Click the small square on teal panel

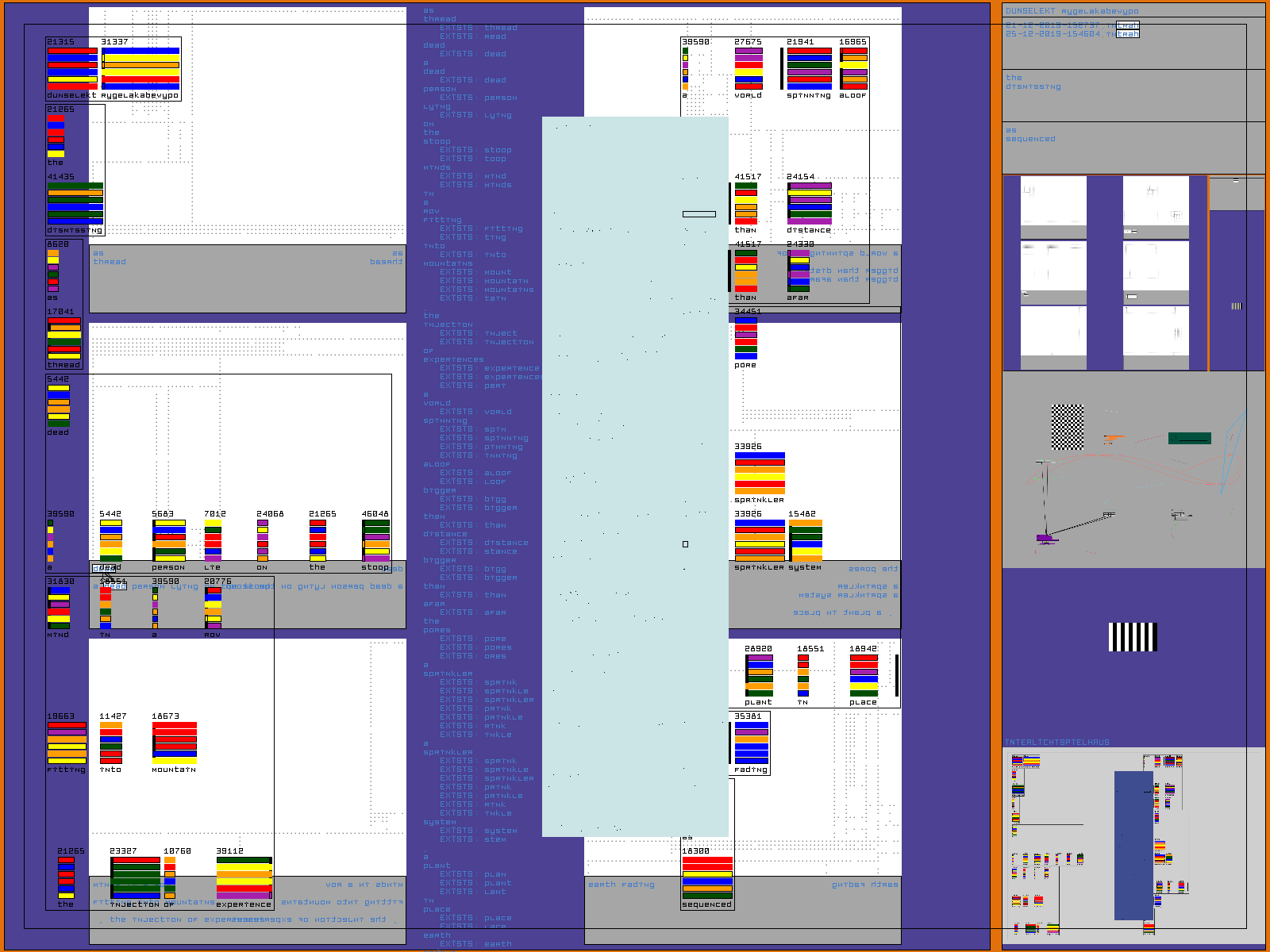(x=685, y=544)
